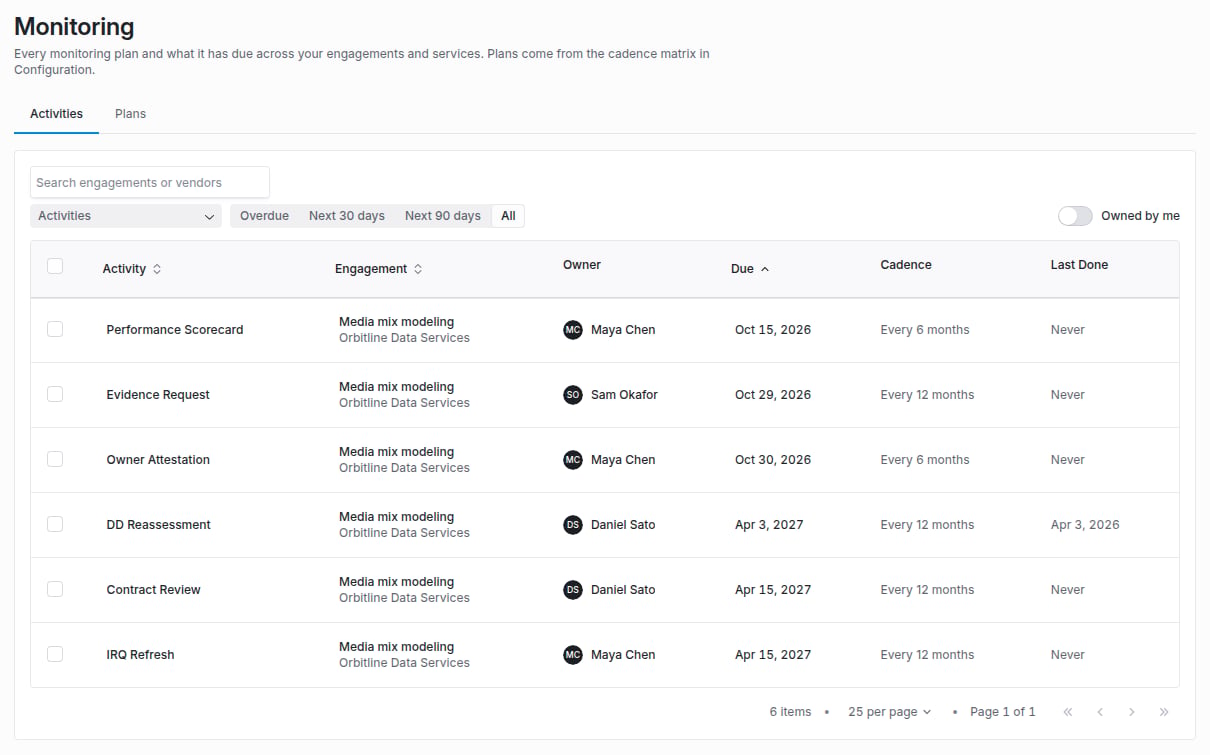Click Maya Chen avatar in Performance Scorecard row

pos(573,330)
